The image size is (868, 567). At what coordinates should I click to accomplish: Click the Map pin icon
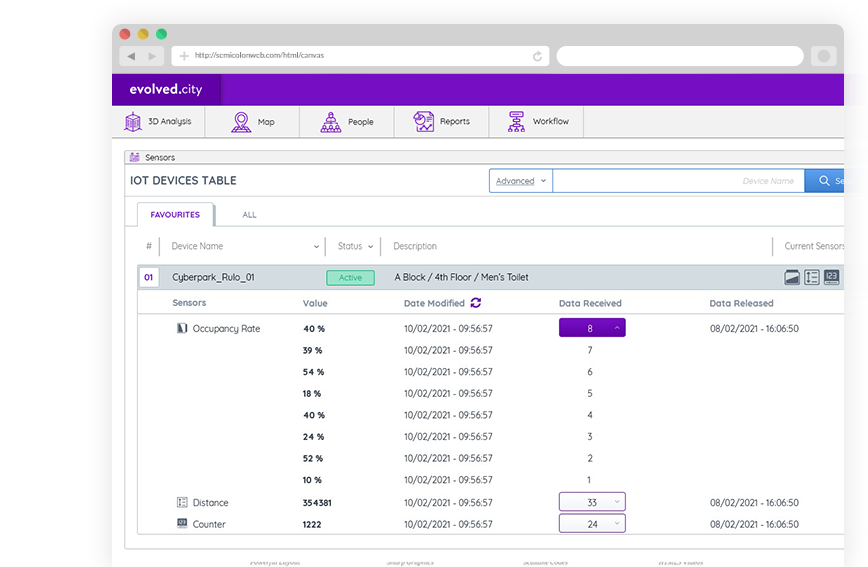pos(241,122)
